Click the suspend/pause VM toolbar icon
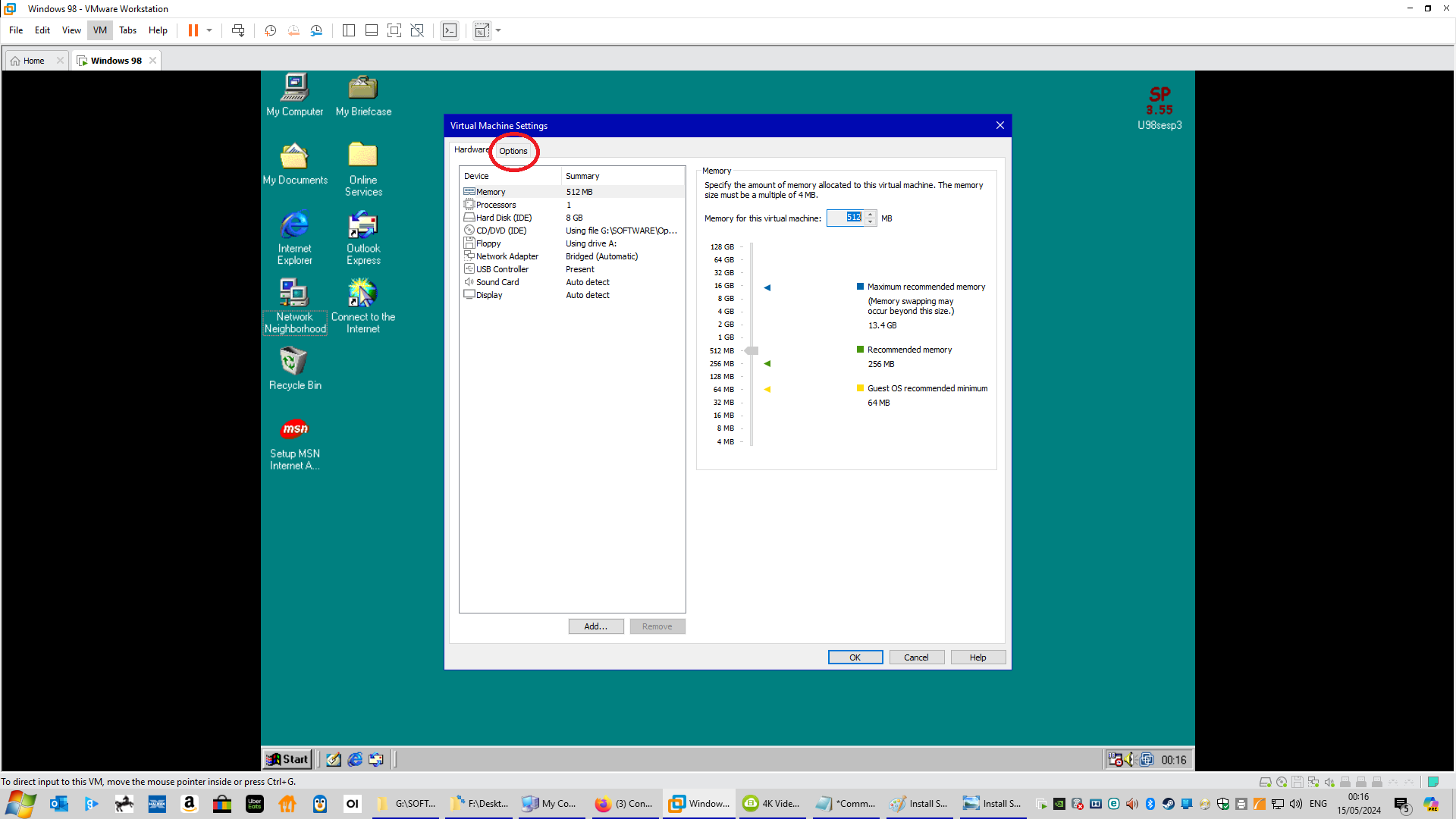Viewport: 1456px width, 819px height. pyautogui.click(x=193, y=30)
